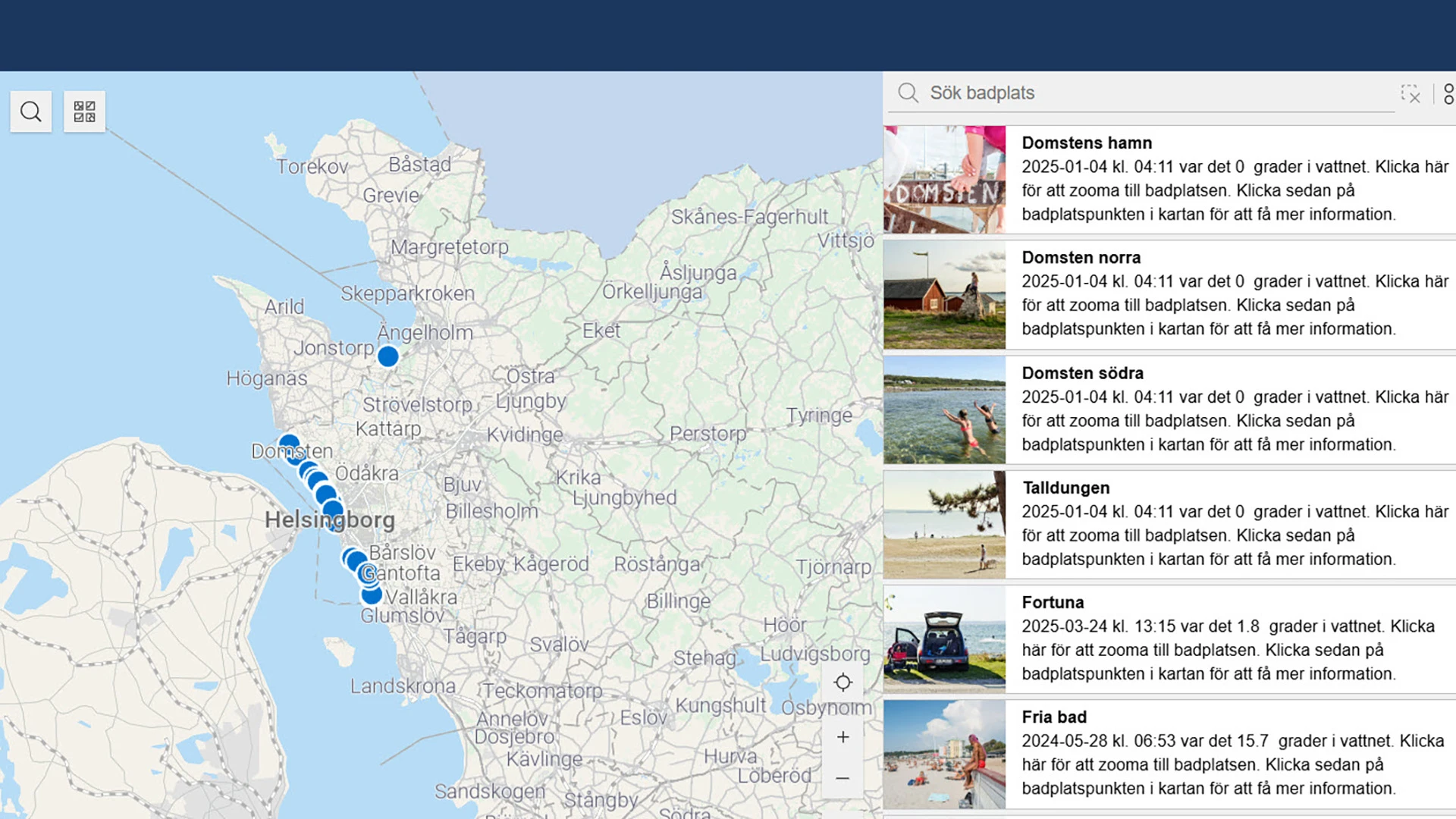
Task: Open Domsten södra photo thumbnail
Action: click(x=944, y=410)
